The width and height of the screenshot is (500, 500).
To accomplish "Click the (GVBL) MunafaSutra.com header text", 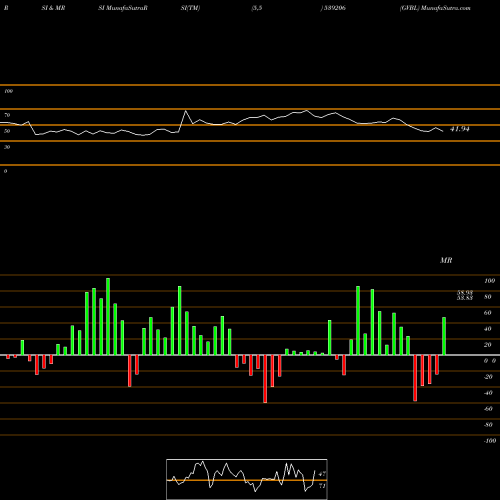I will point(435,8).
